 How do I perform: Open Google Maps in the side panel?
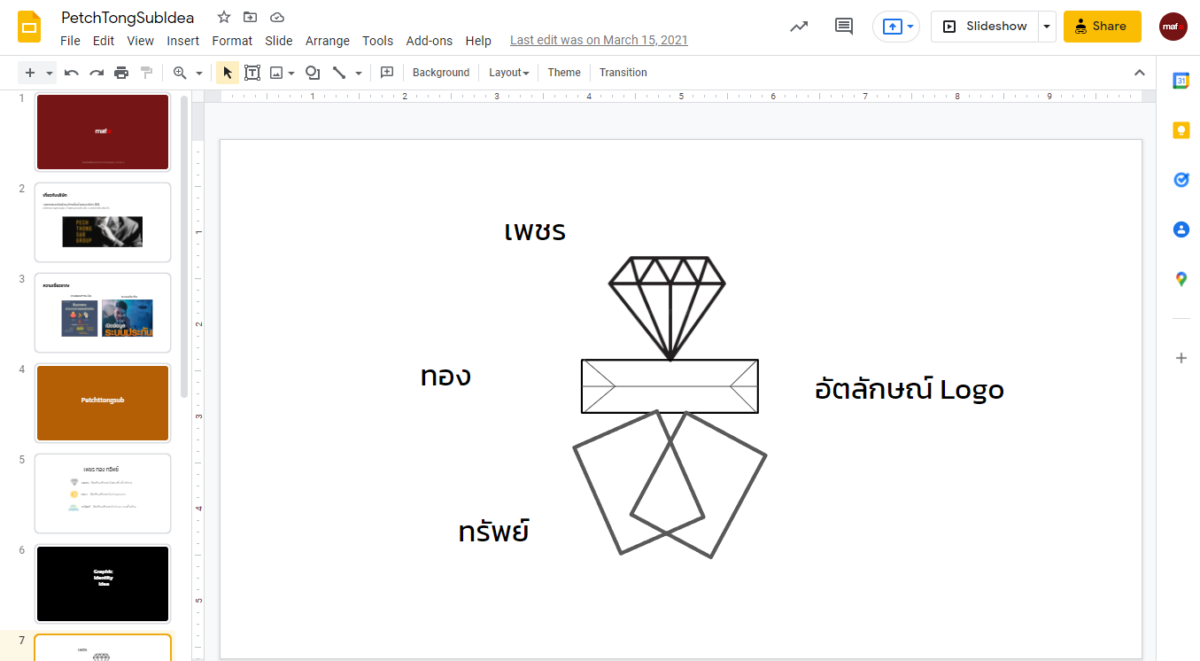(x=1180, y=279)
